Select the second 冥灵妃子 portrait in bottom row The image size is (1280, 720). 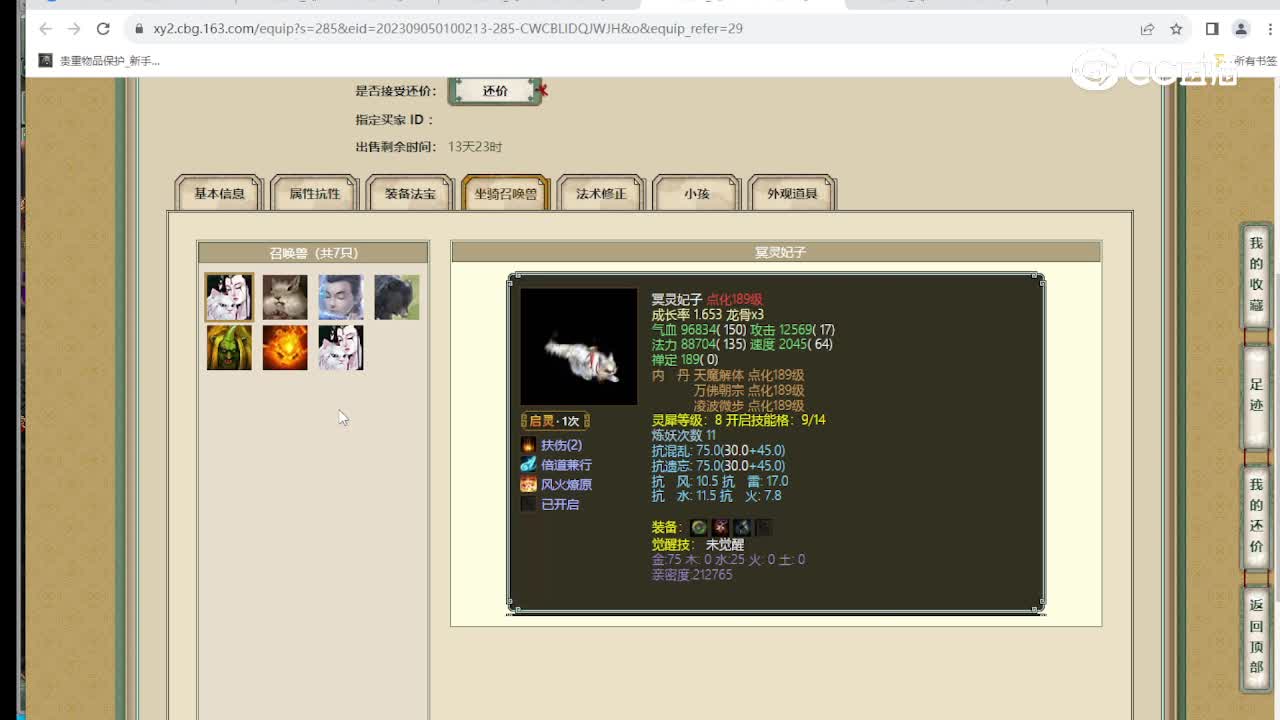341,347
